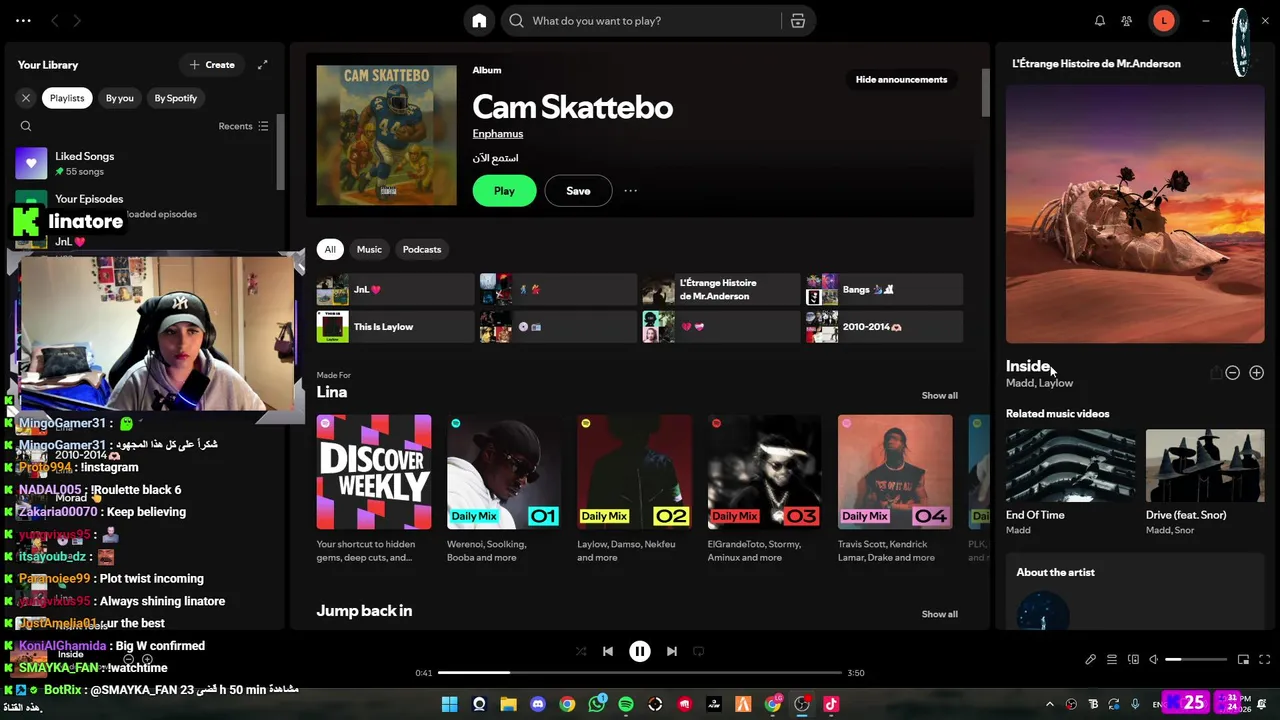
Task: Expand Your Library with arrows icon
Action: tap(262, 65)
